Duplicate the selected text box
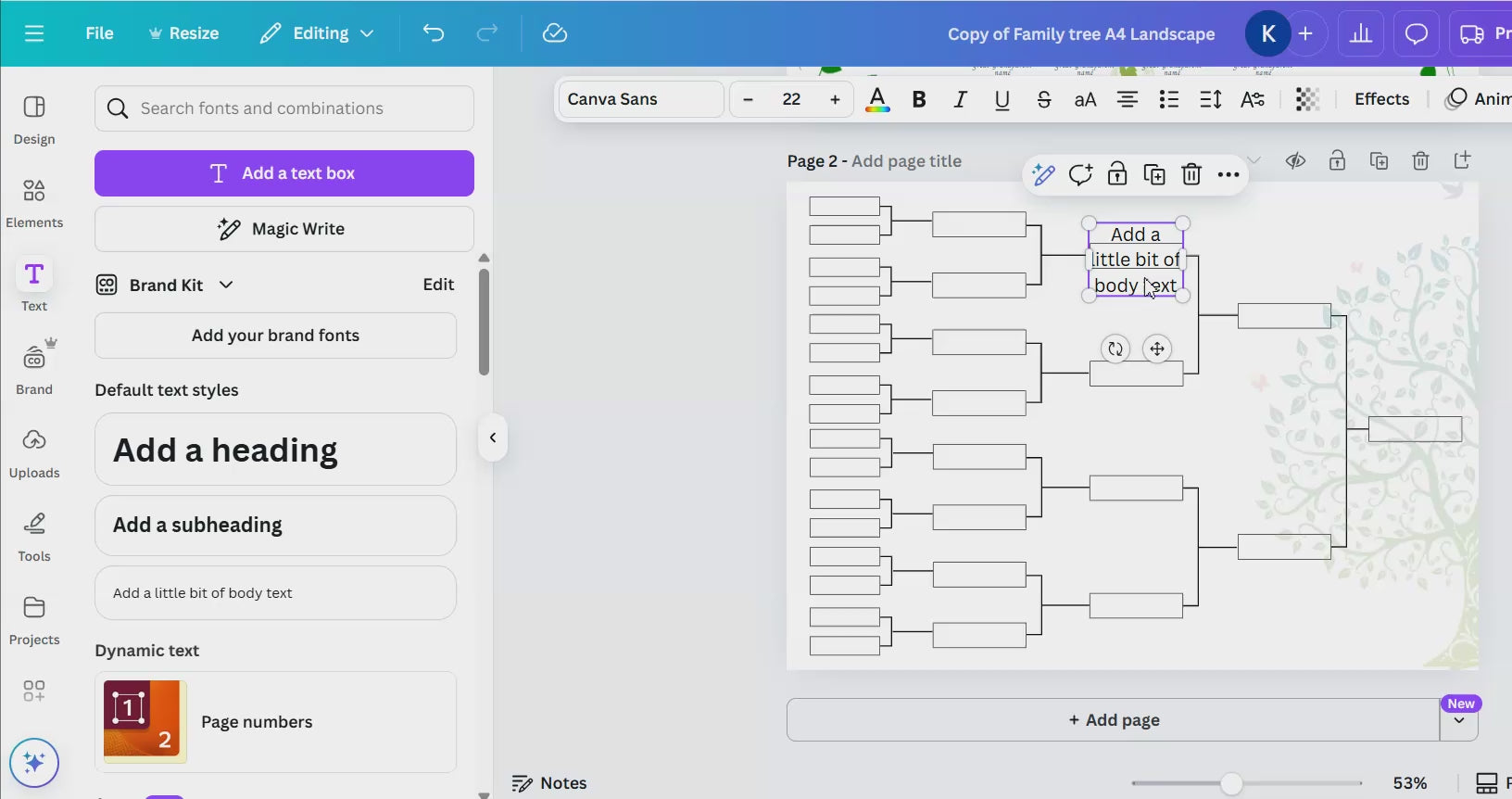Image resolution: width=1512 pixels, height=799 pixels. tap(1154, 174)
